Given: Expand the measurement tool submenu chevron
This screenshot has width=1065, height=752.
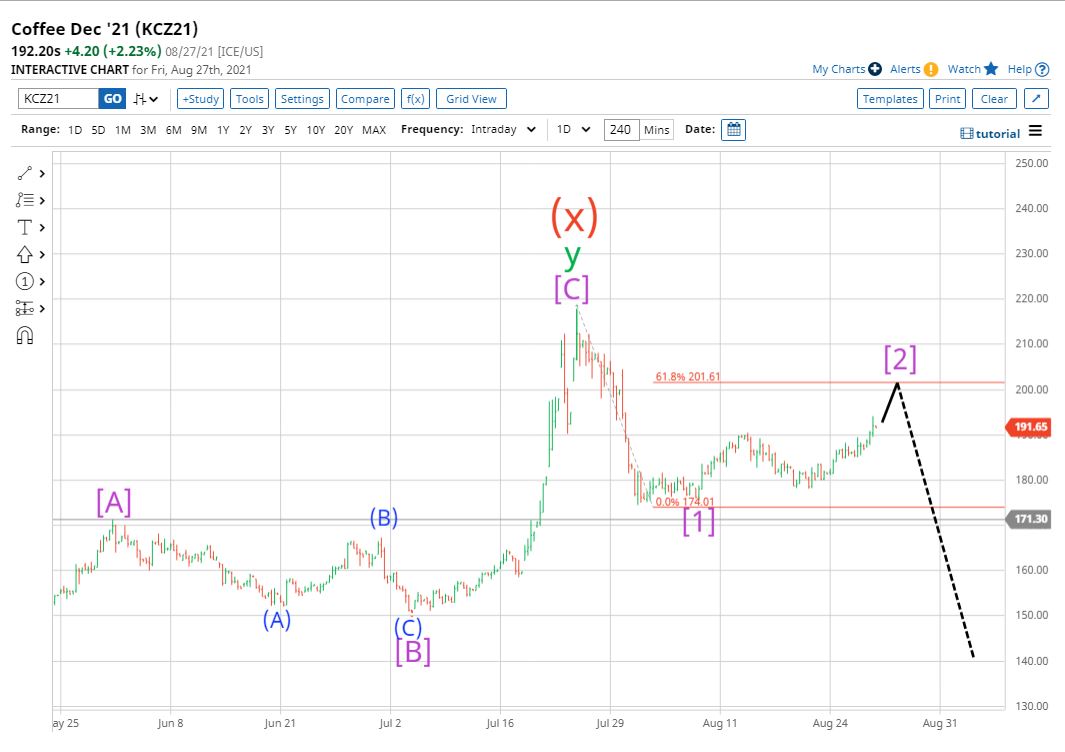Looking at the screenshot, I should click(x=42, y=308).
